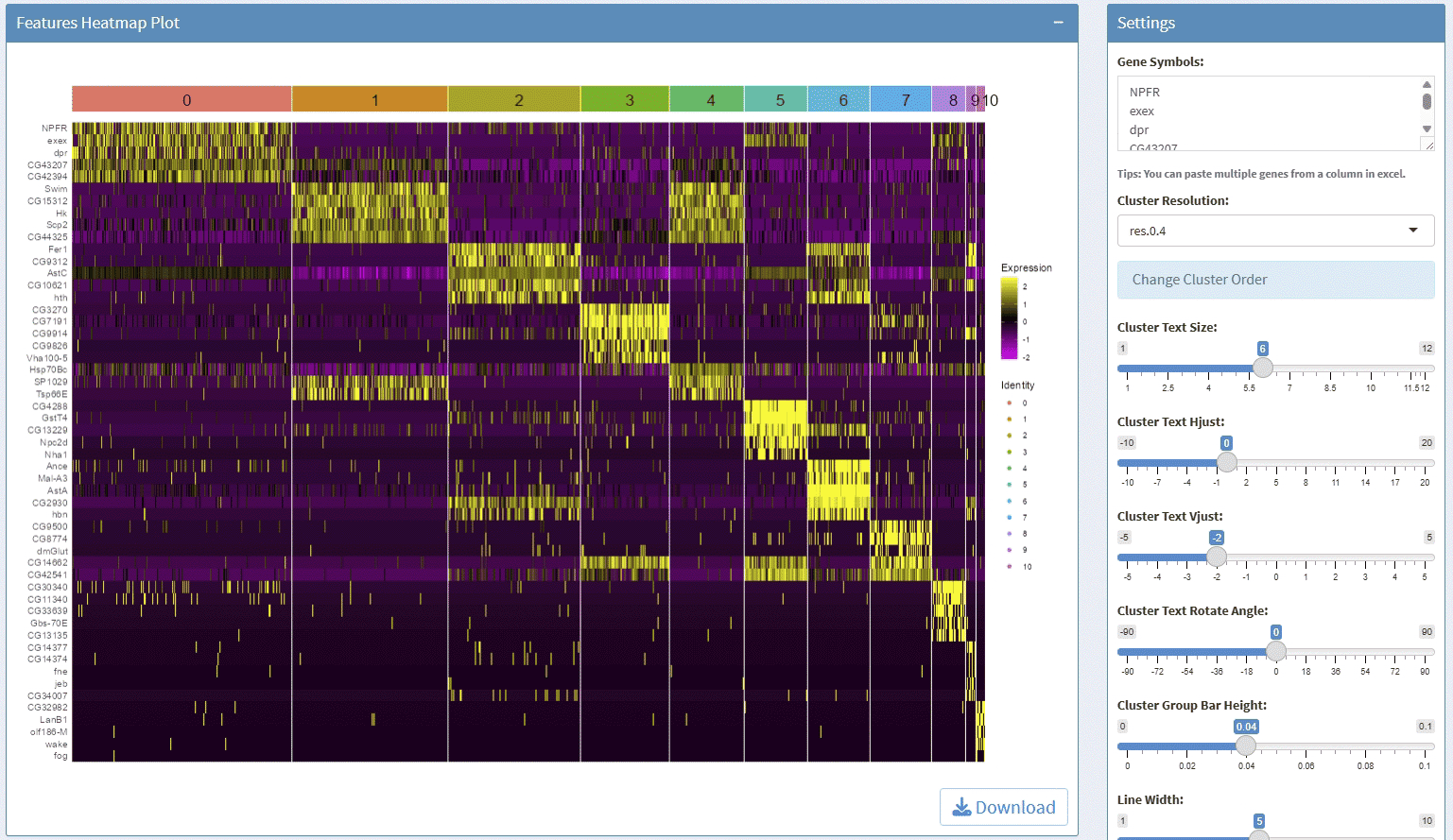Screen dimensions: 1453x840
Task: Click the Gene Symbols scroll down arrow
Action: [1427, 129]
